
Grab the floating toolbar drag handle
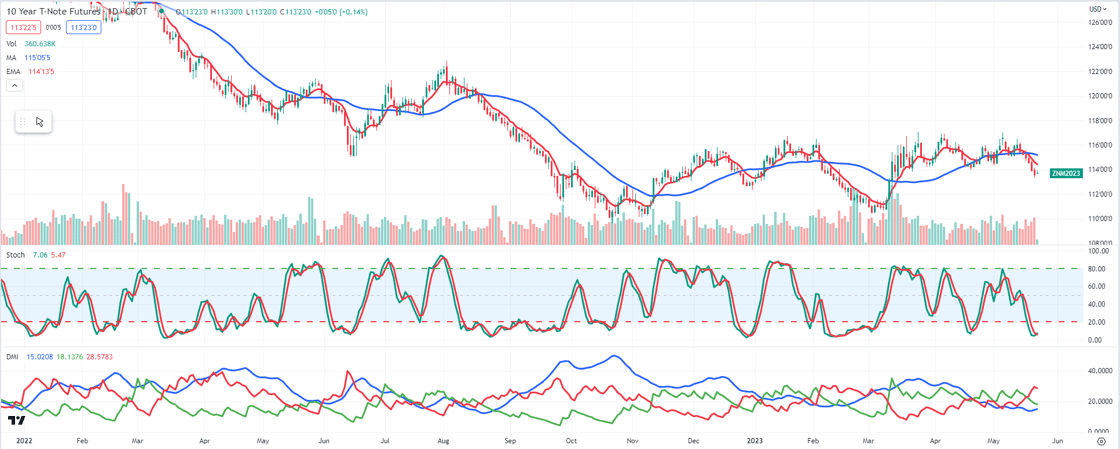22,121
